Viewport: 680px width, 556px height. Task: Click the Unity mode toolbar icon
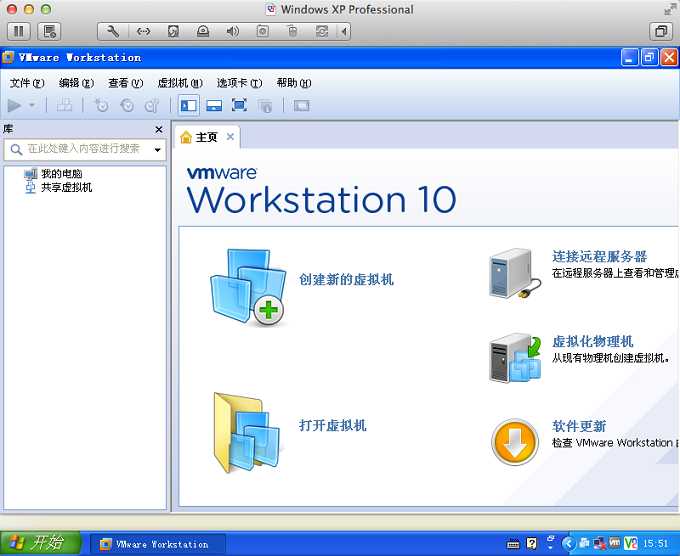point(265,105)
